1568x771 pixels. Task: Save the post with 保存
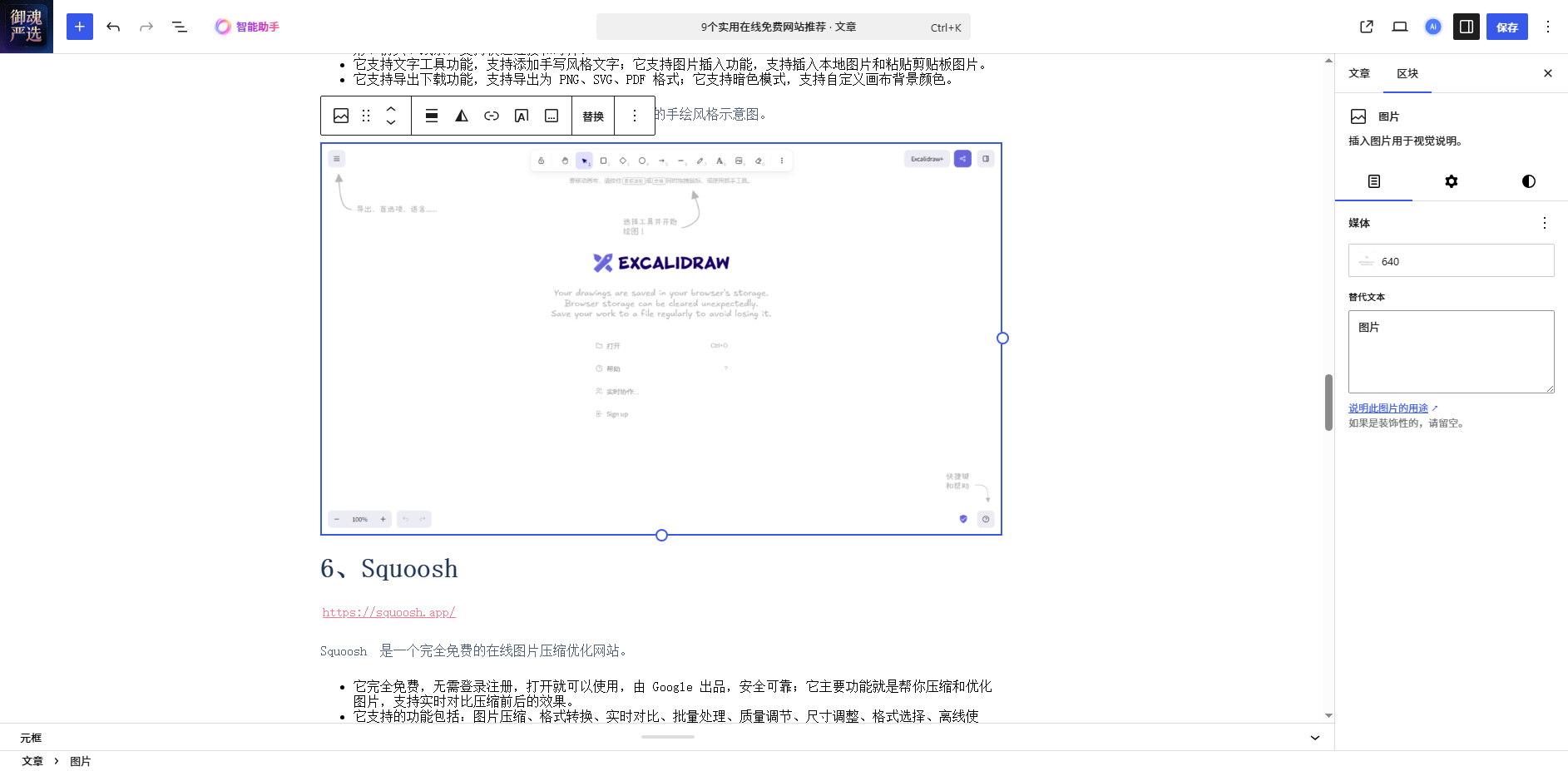tap(1507, 27)
